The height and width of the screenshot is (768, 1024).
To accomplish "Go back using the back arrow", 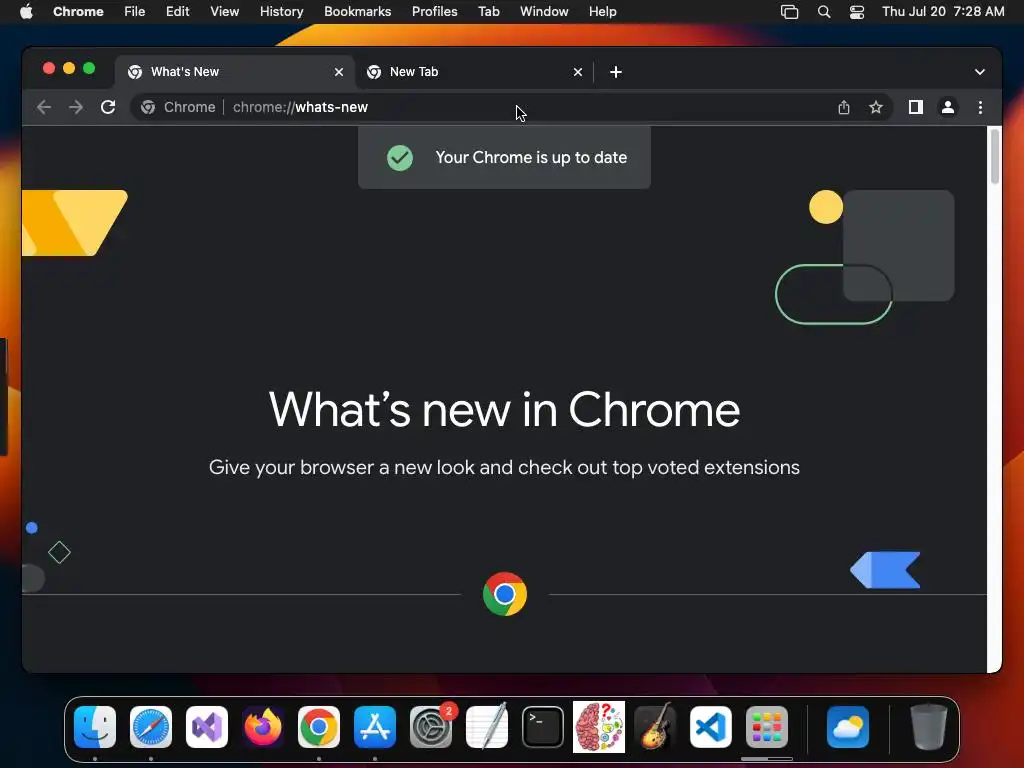I will [x=44, y=107].
